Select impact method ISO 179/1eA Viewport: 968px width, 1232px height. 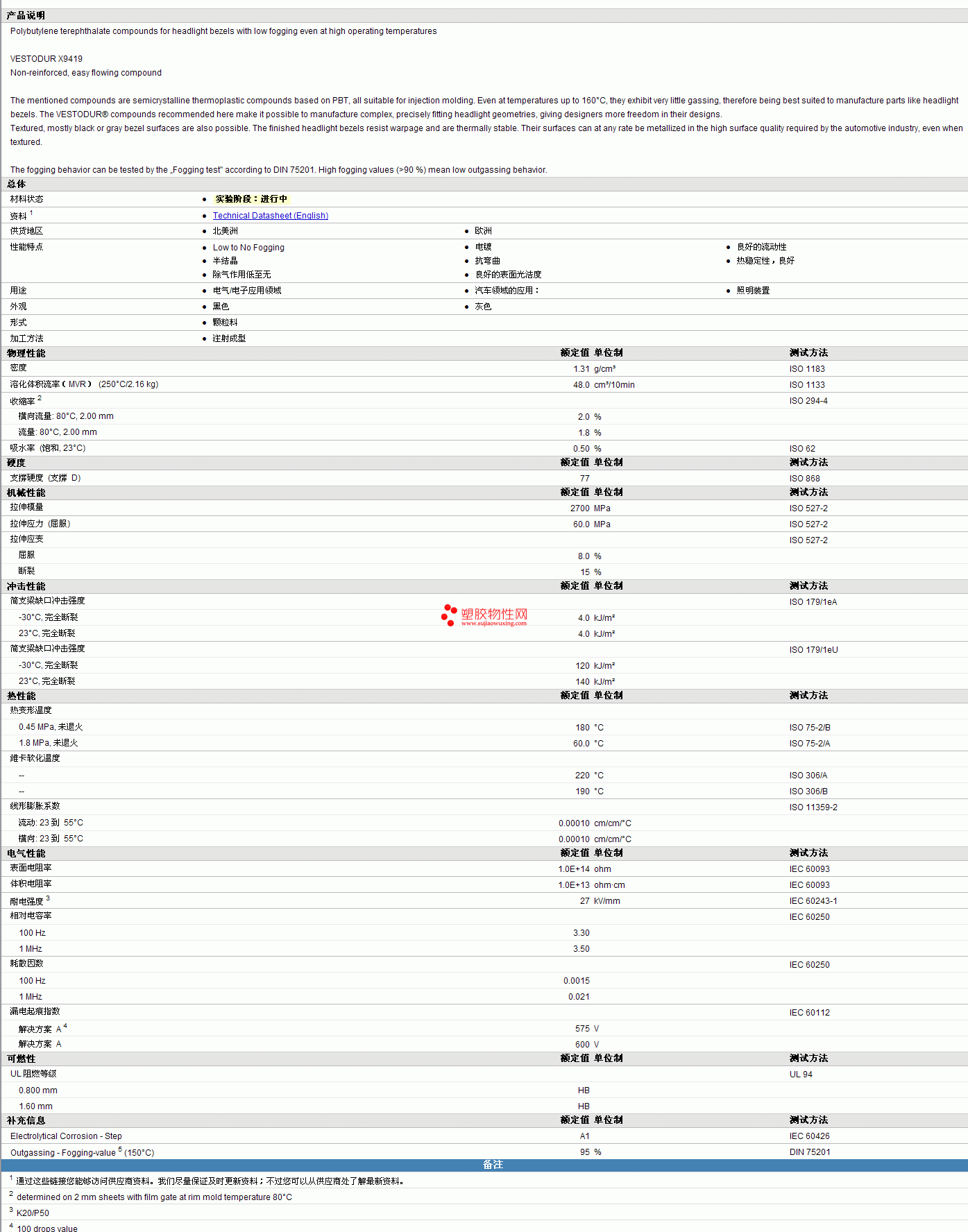(813, 602)
